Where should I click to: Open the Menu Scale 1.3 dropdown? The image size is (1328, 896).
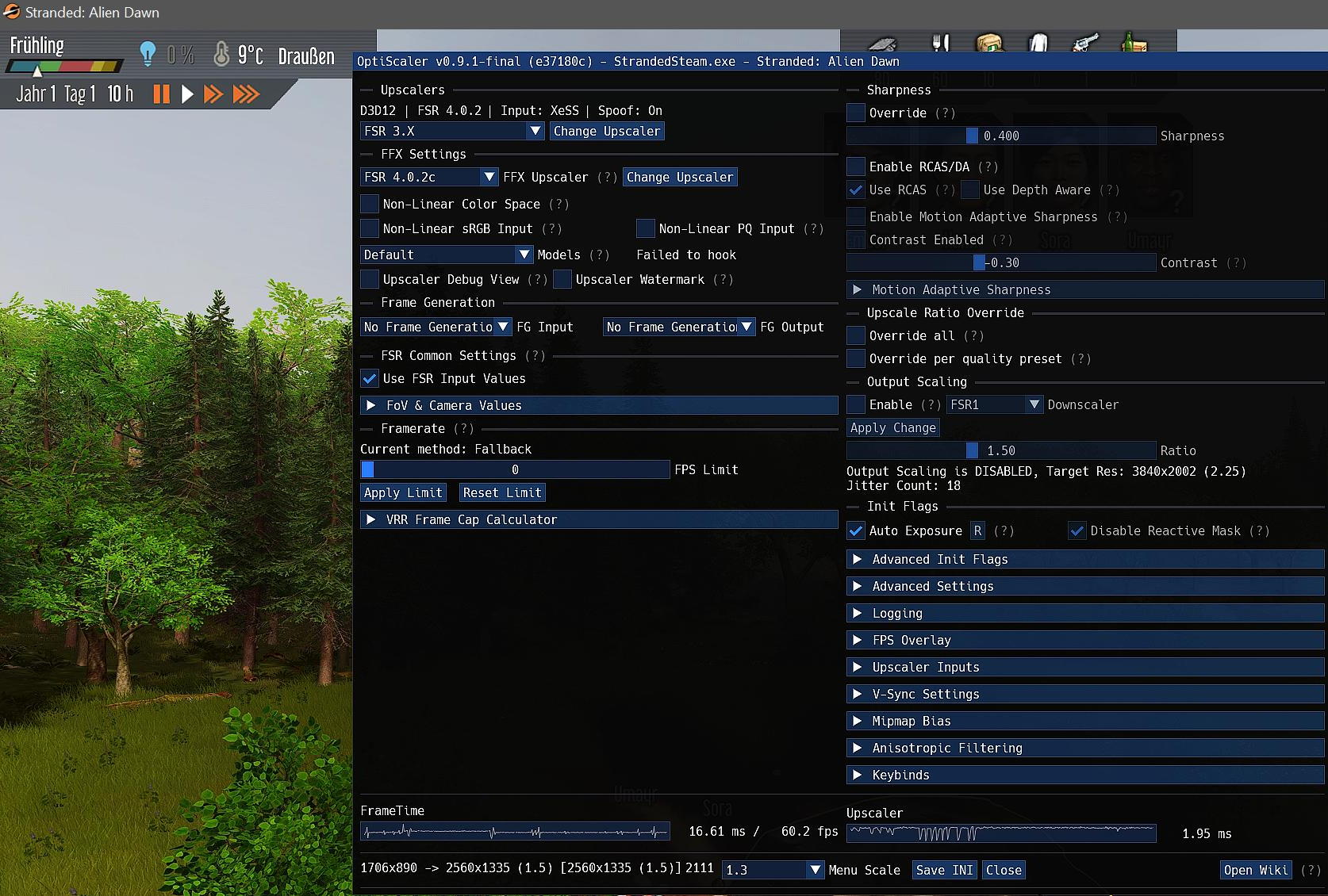pos(773,870)
